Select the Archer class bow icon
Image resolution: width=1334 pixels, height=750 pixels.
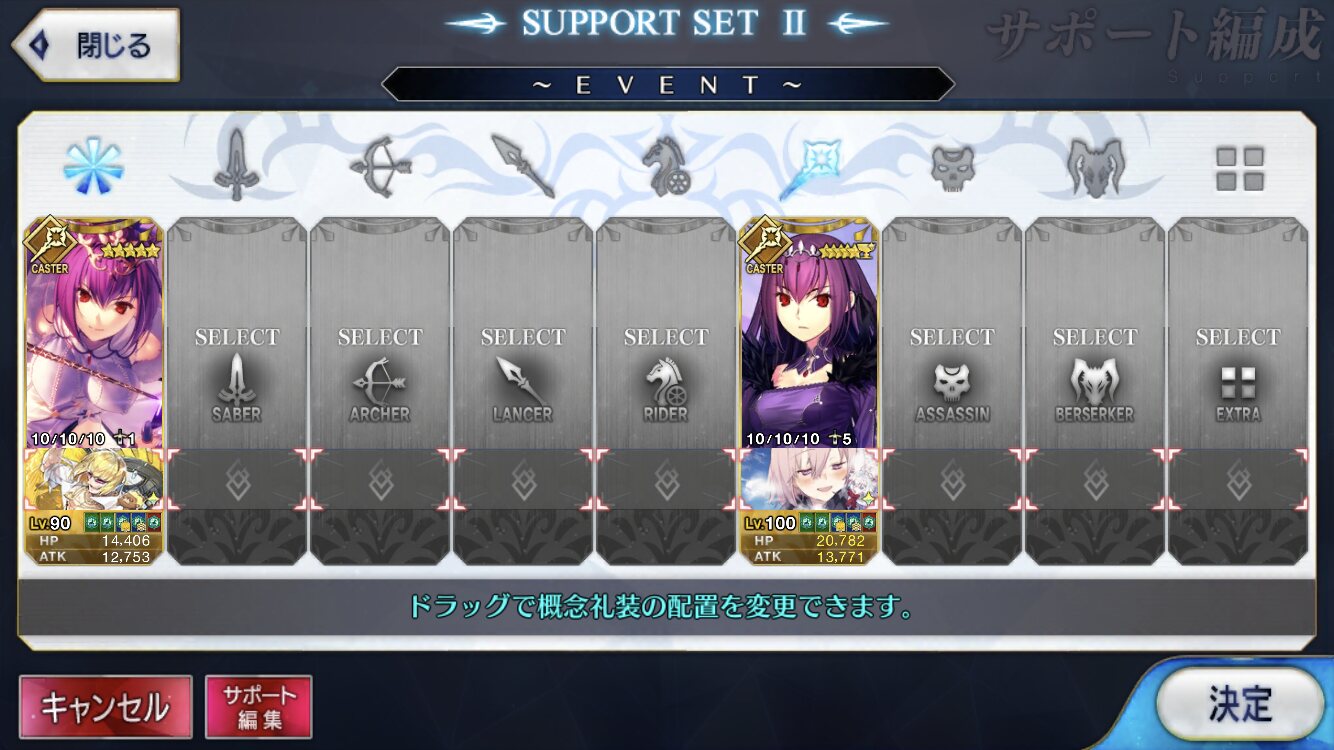[x=379, y=166]
